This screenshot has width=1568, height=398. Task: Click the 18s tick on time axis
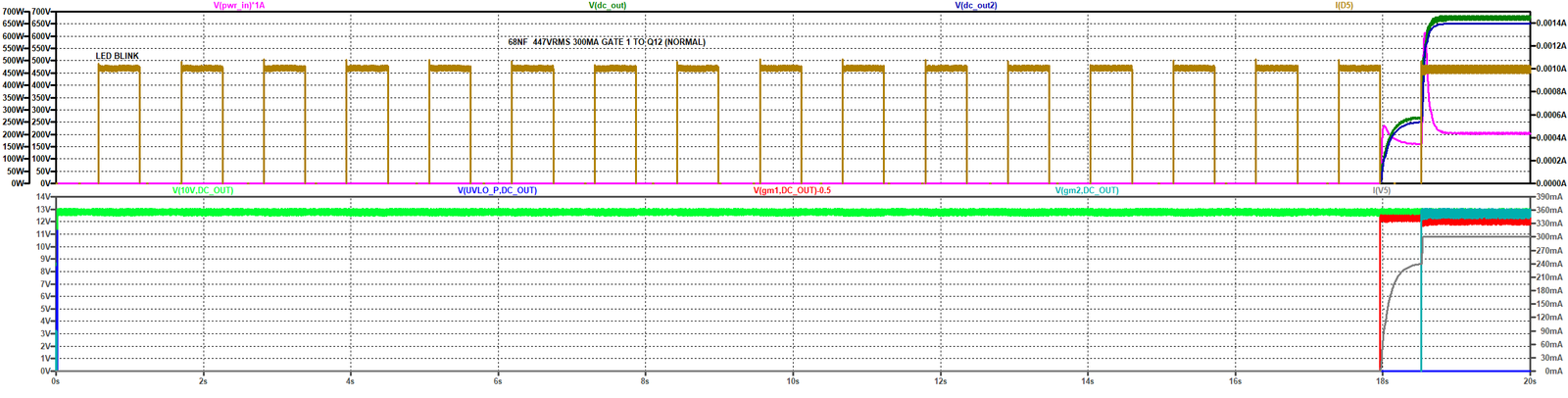click(x=1381, y=381)
